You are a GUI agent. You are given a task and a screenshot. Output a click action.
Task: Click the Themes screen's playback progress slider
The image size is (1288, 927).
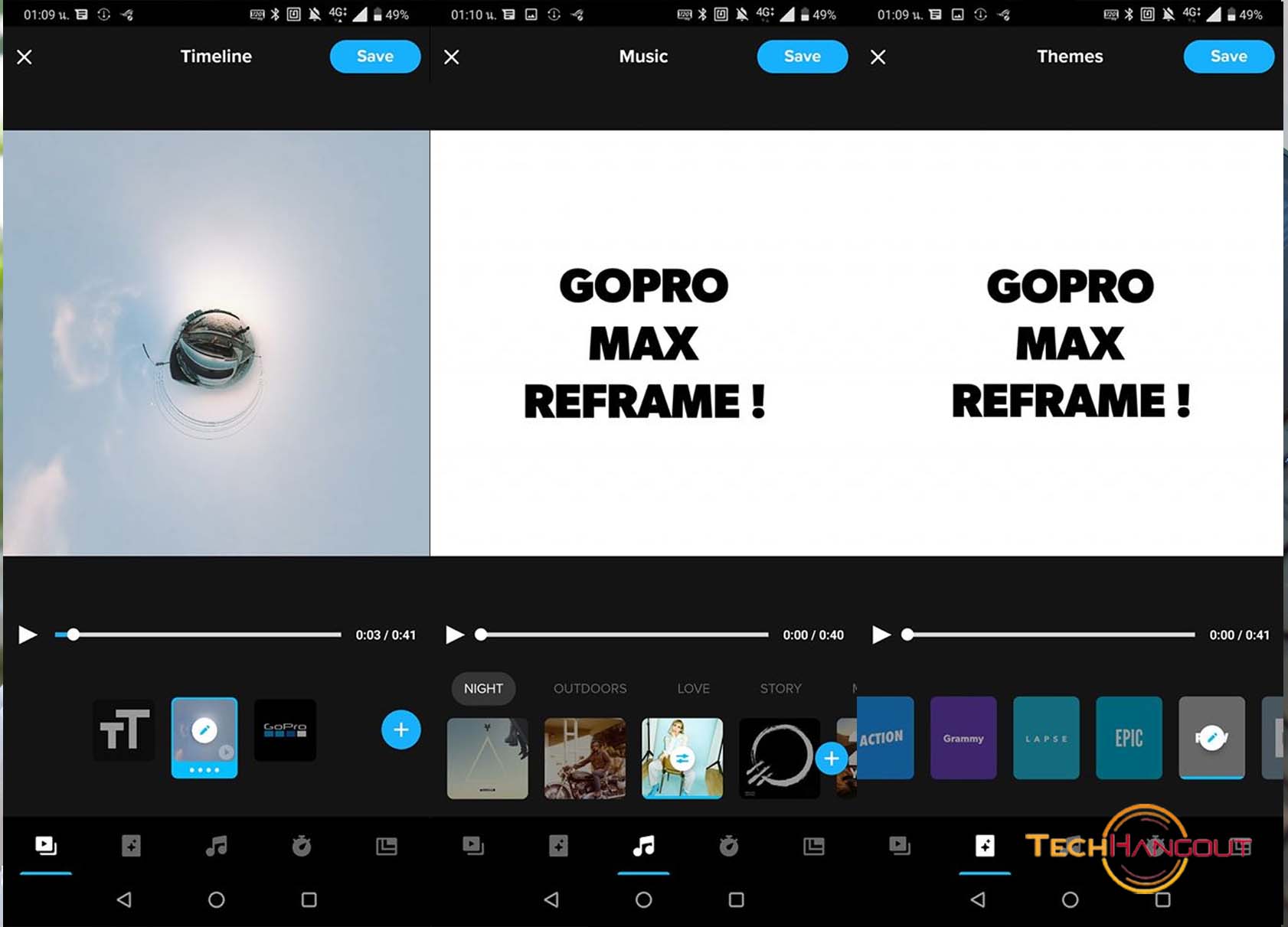1050,635
